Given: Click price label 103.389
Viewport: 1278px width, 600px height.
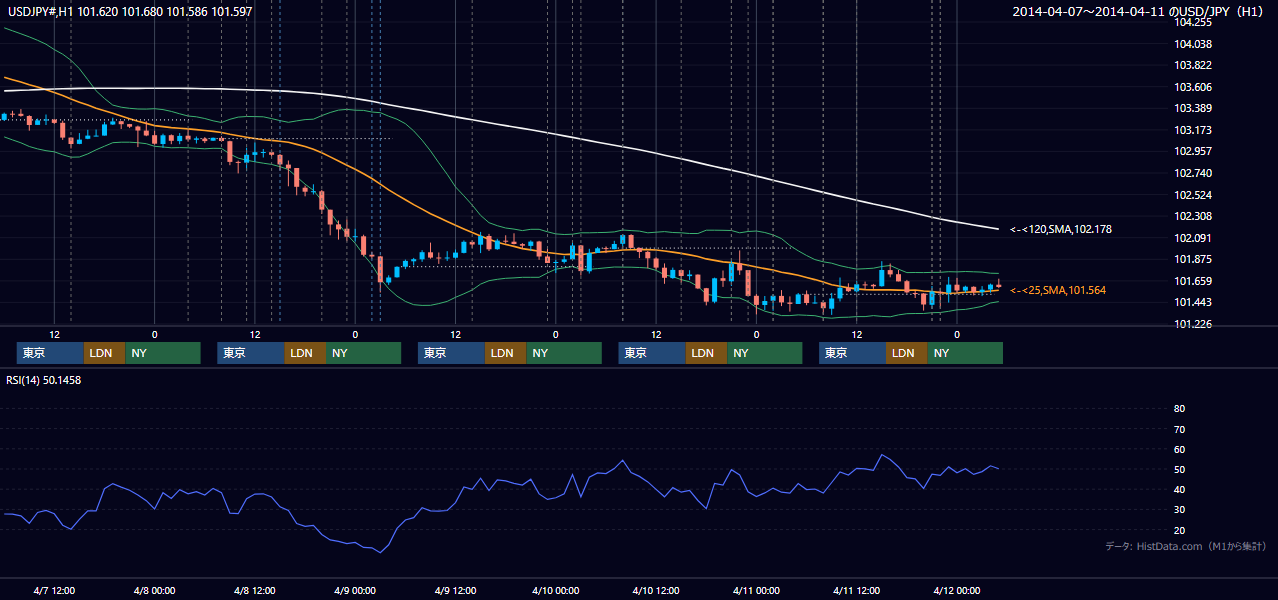Looking at the screenshot, I should (x=1193, y=108).
